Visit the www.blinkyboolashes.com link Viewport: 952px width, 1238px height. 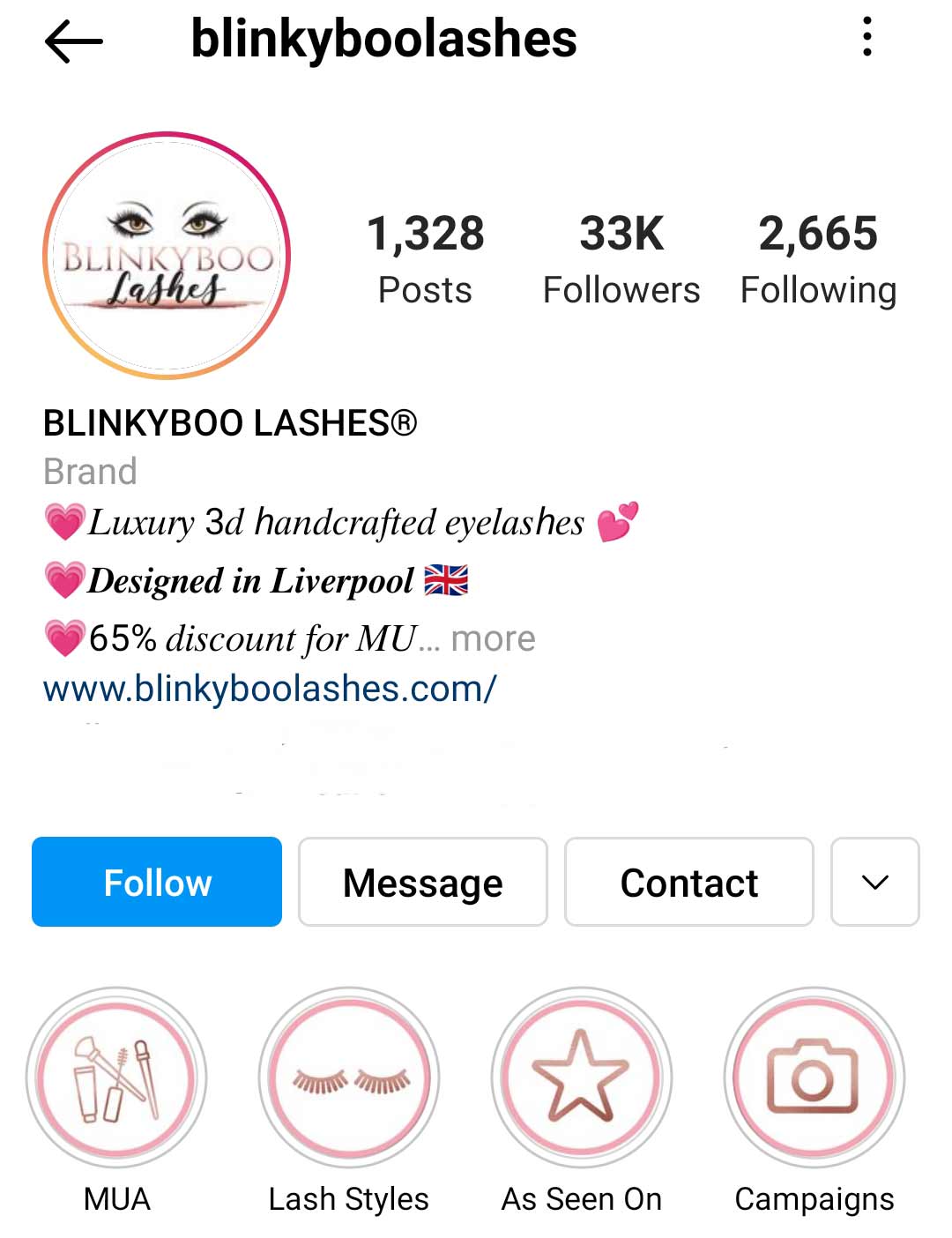(270, 689)
